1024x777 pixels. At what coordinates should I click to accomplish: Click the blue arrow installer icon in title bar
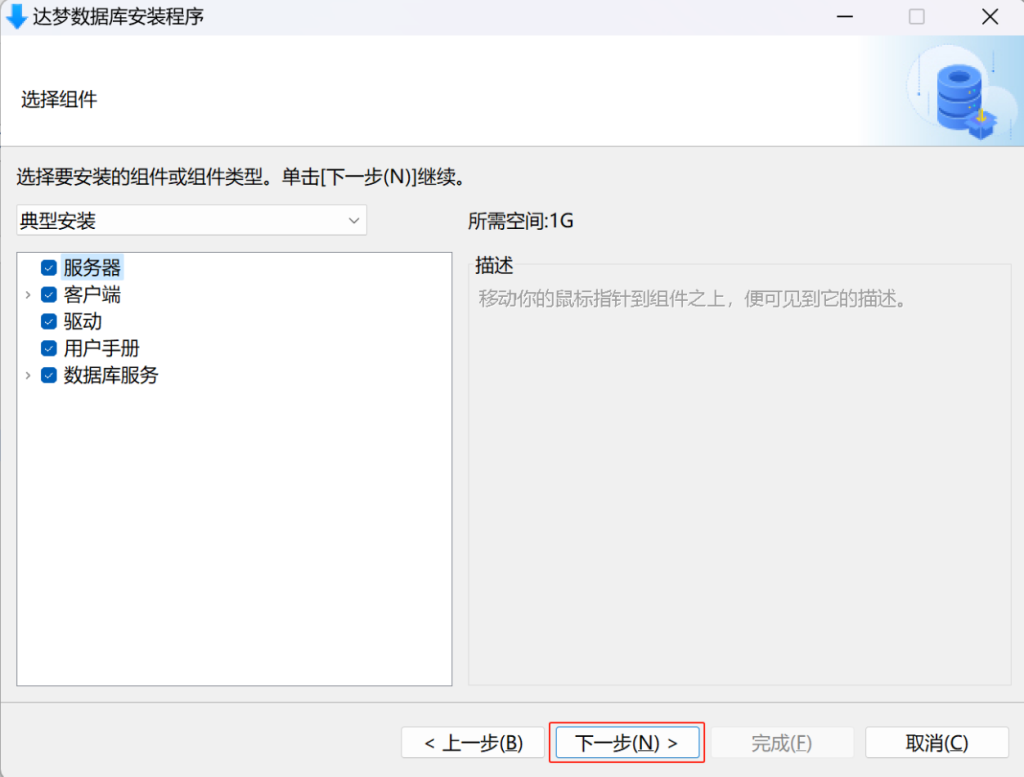click(16, 17)
